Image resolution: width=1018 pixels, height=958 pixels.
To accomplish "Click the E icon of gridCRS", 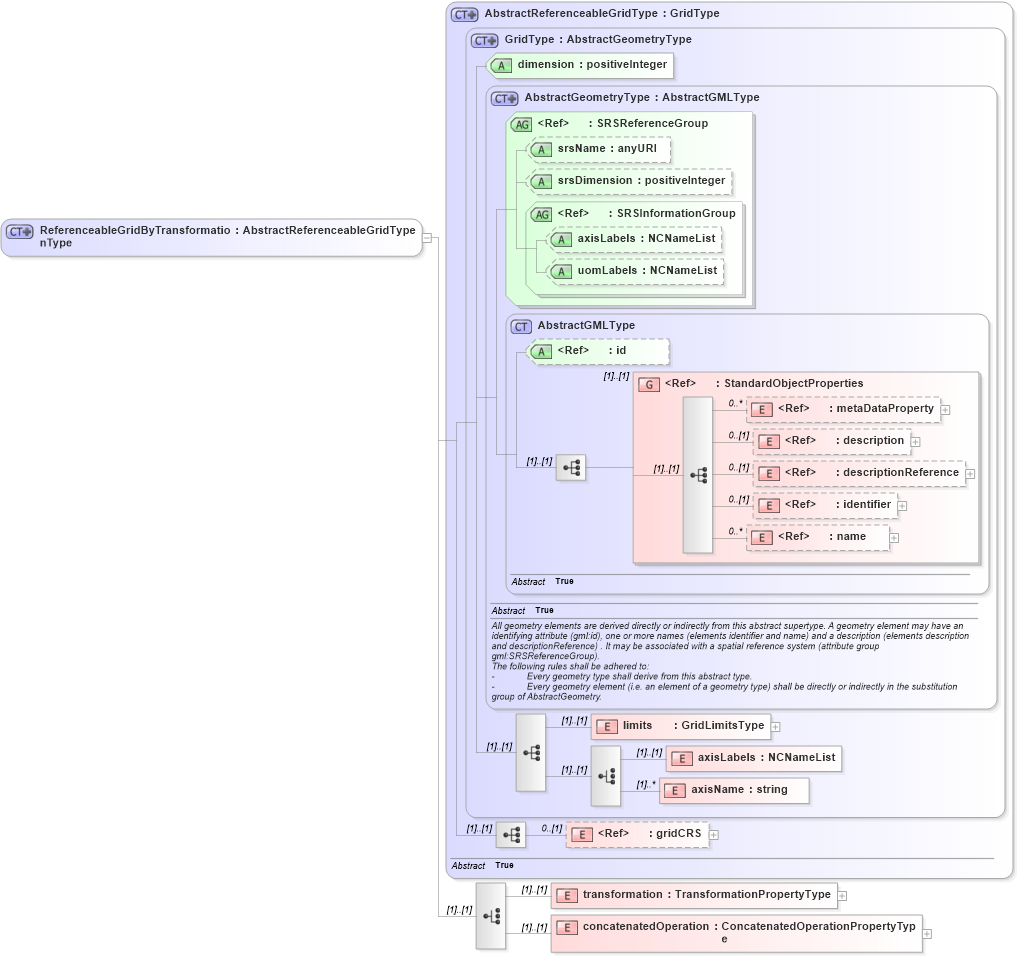I will 582,835.
